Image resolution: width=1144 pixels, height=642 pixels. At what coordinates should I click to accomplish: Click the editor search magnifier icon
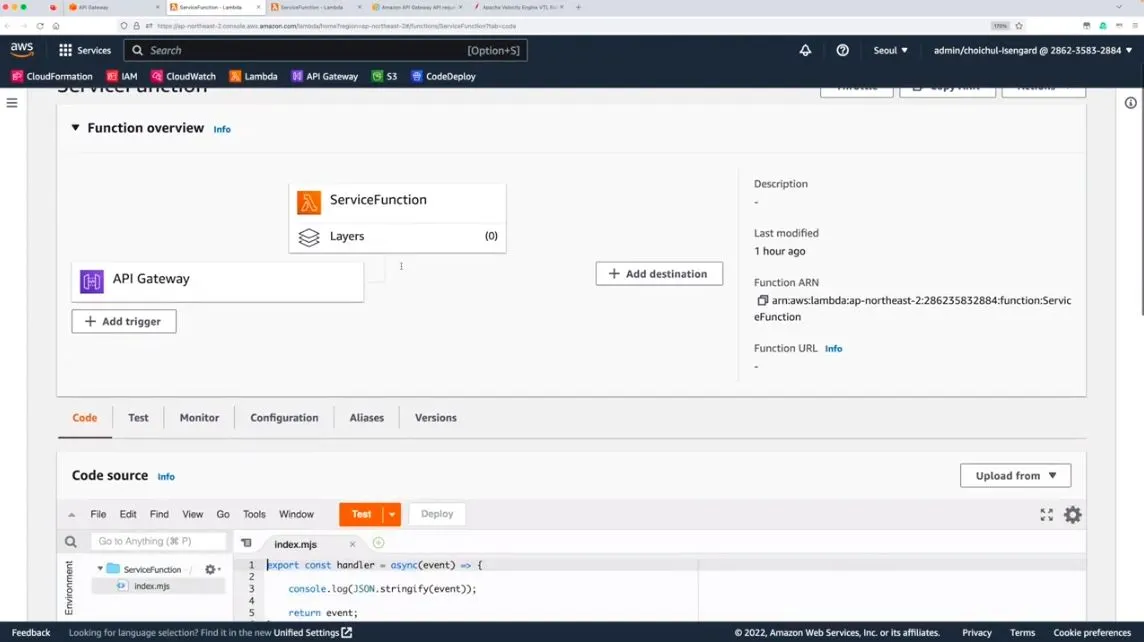pyautogui.click(x=71, y=541)
